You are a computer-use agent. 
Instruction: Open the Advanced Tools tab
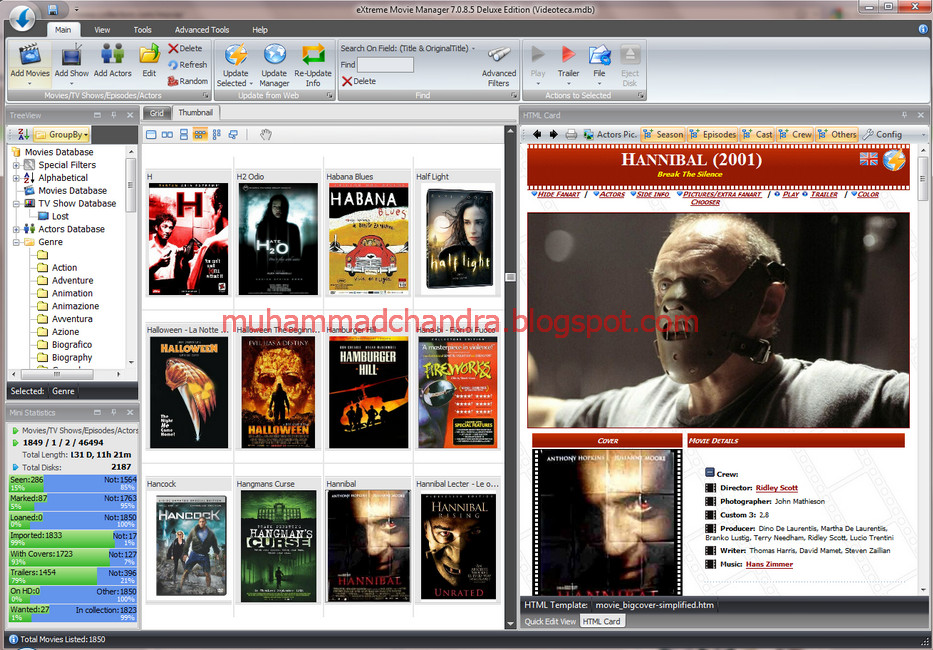click(202, 30)
